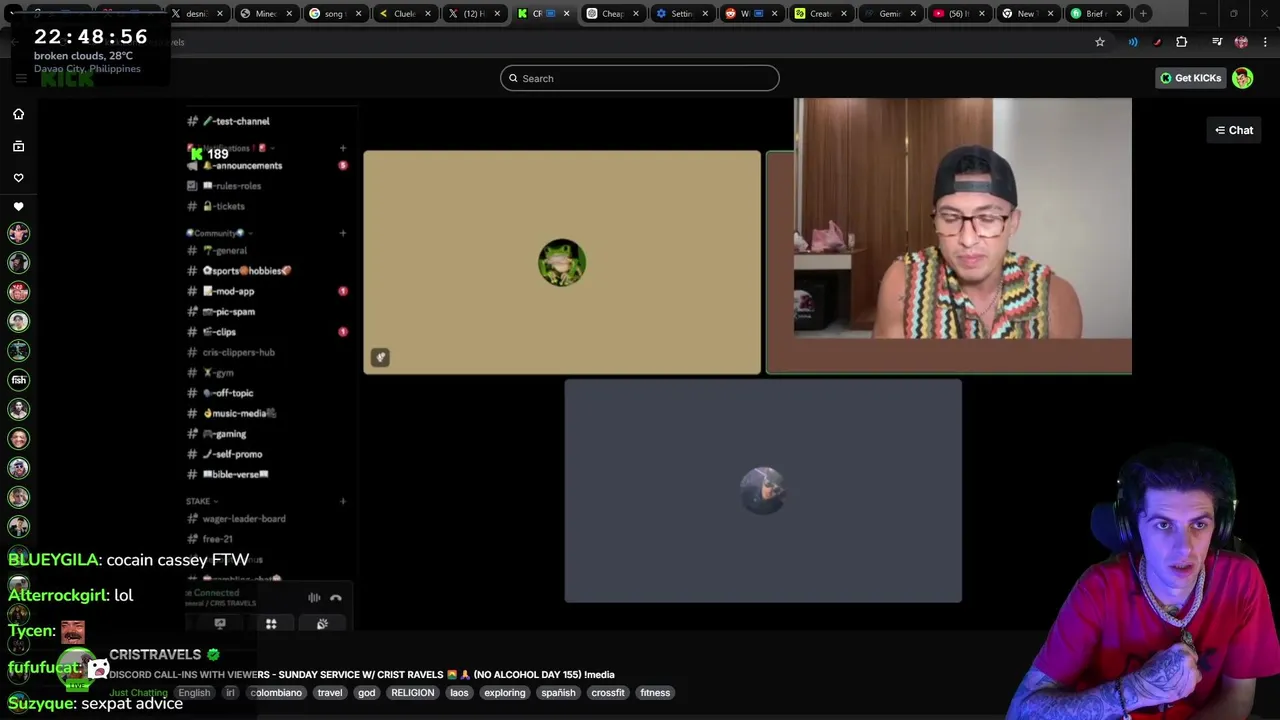This screenshot has width=1280, height=720.
Task: Open the CRISTRAVELS channel name link
Action: click(x=155, y=654)
